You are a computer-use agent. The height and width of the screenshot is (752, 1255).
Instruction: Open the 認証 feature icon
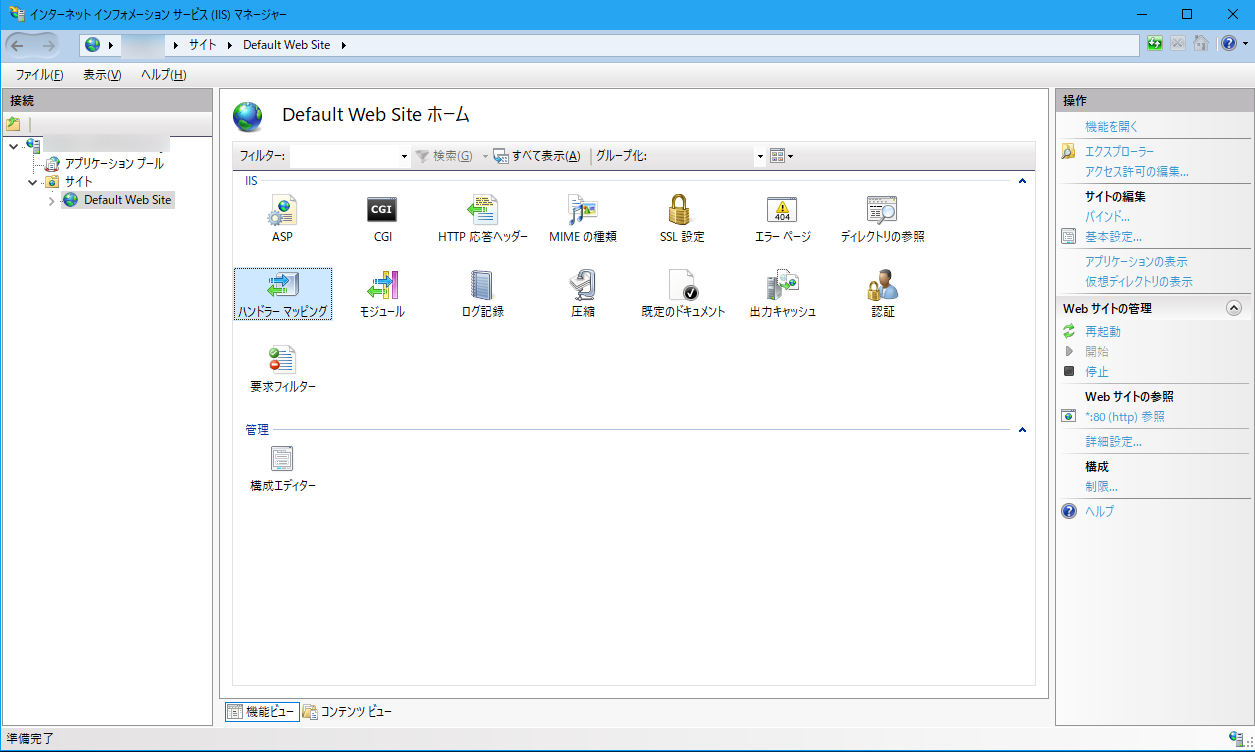pyautogui.click(x=881, y=291)
